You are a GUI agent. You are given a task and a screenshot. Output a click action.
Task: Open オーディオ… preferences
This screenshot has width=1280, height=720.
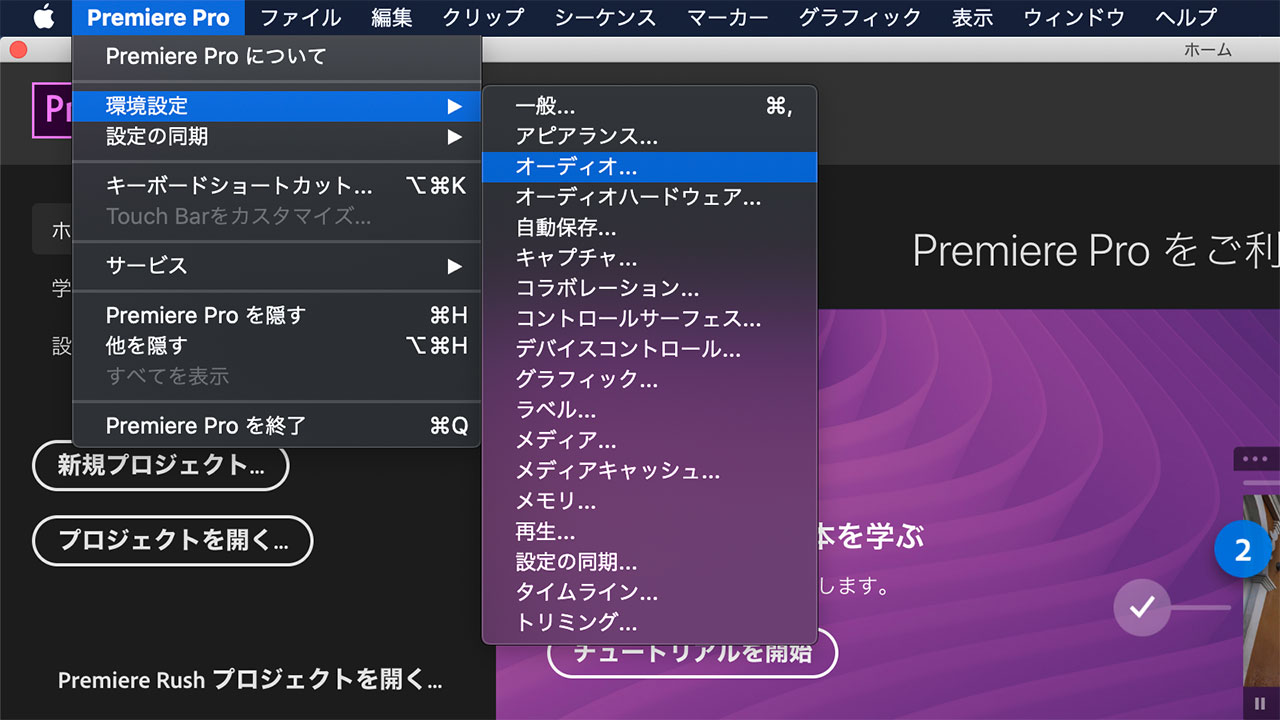(x=649, y=167)
